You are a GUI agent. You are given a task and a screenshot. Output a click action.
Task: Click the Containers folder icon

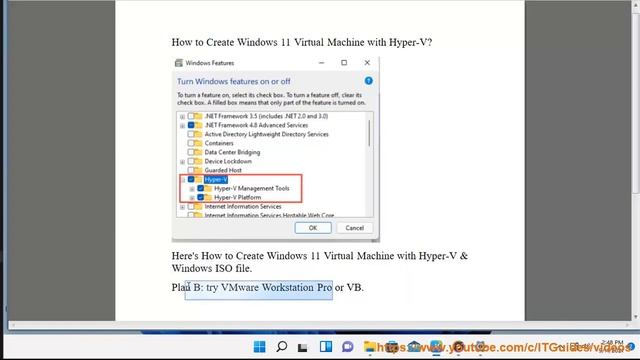tap(198, 143)
